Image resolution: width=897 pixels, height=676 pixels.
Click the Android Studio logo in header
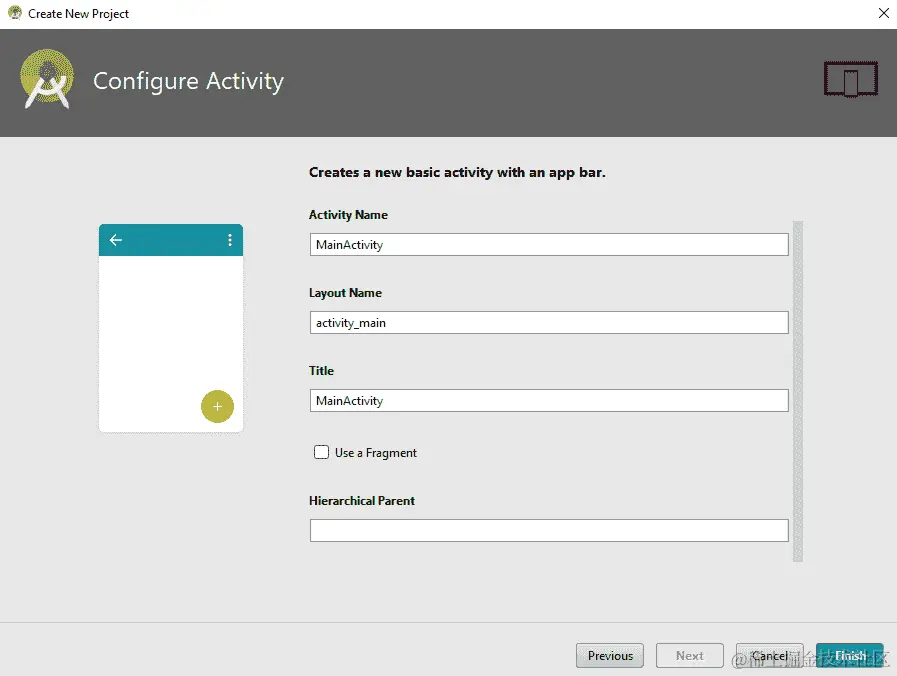(47, 79)
